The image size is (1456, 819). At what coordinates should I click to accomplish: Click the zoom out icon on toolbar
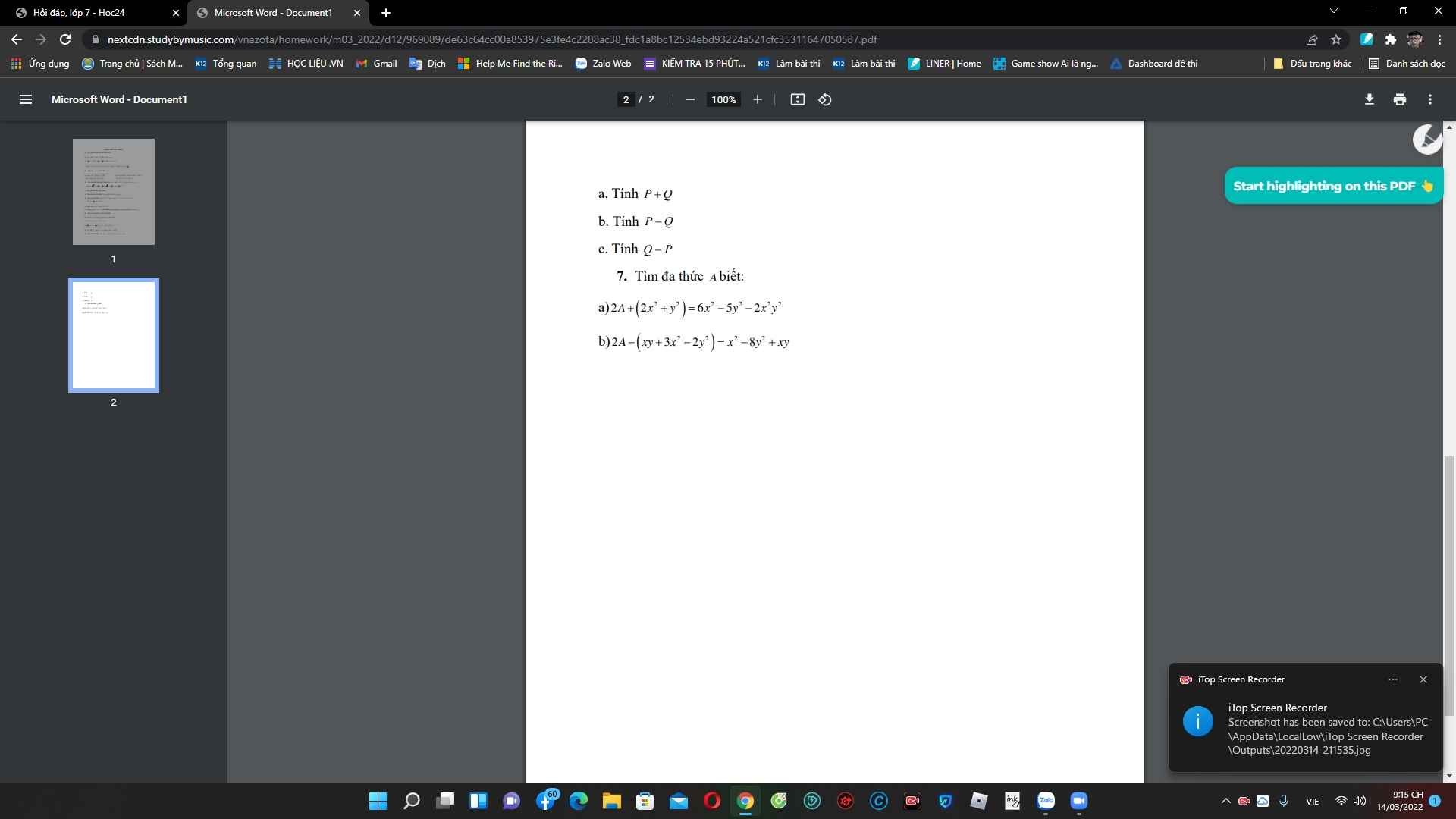tap(690, 99)
